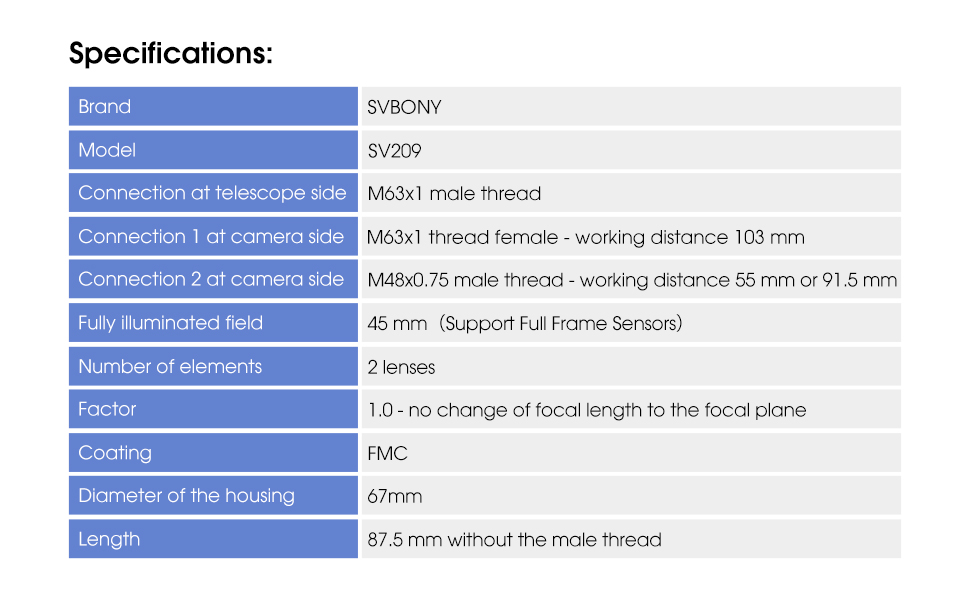Select Connection 1 at camera side label
The image size is (970, 600).
[211, 237]
